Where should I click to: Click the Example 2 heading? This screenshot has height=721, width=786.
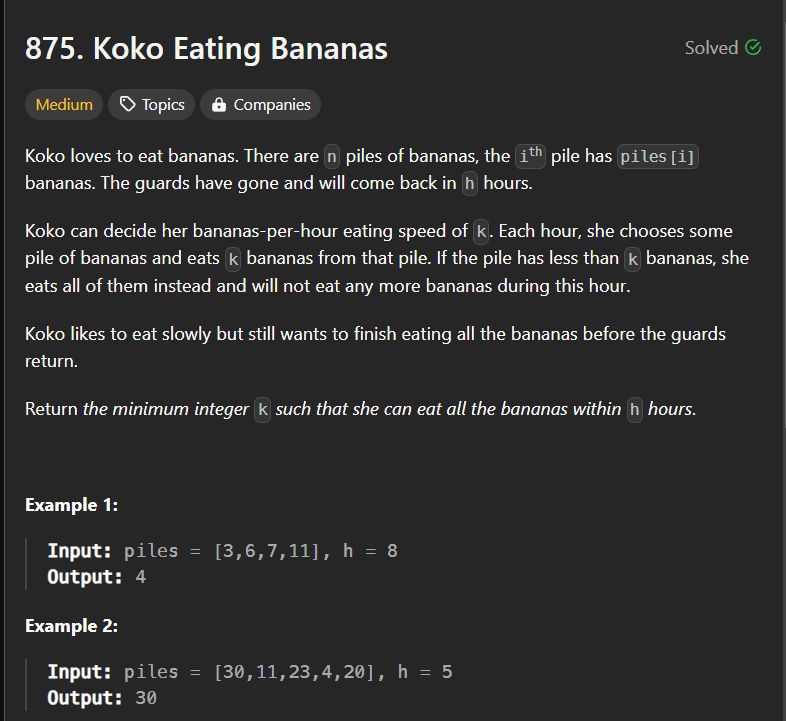tap(72, 626)
